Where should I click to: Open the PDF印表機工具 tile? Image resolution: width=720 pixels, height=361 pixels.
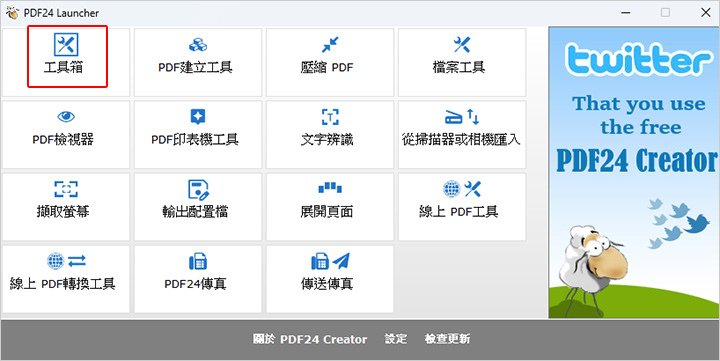[x=198, y=135]
